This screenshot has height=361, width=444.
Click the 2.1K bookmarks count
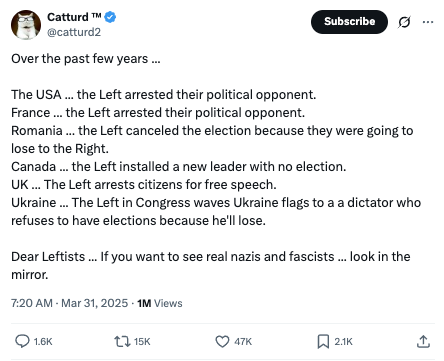343,342
